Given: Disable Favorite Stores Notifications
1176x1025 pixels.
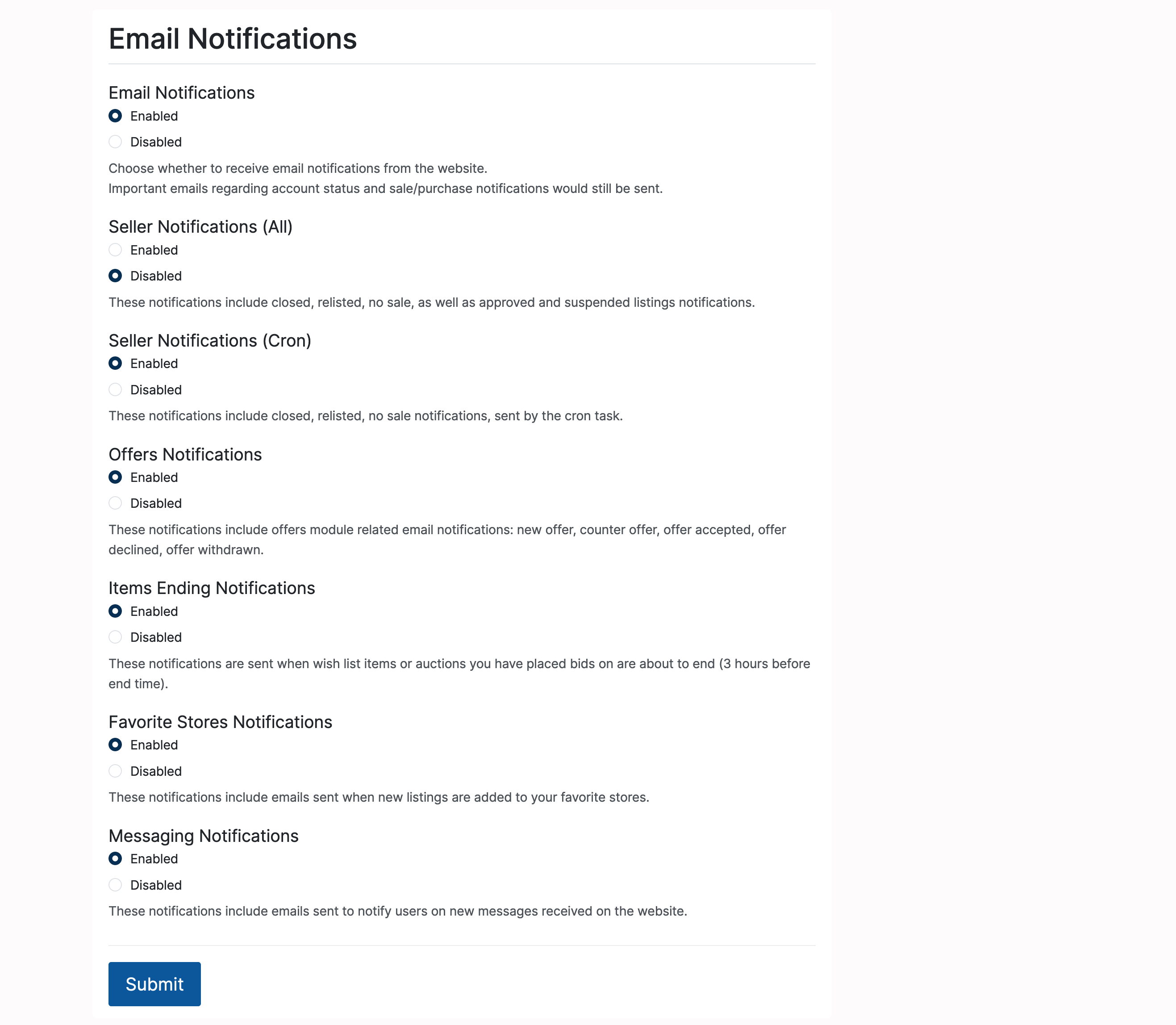Looking at the screenshot, I should [116, 771].
